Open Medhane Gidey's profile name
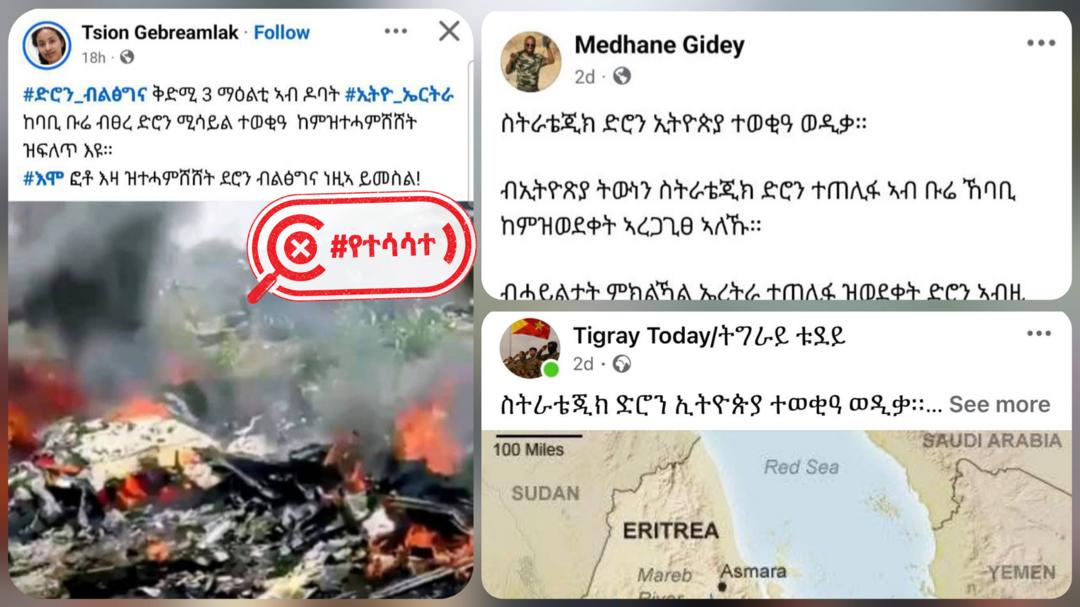This screenshot has height=607, width=1080. [659, 45]
